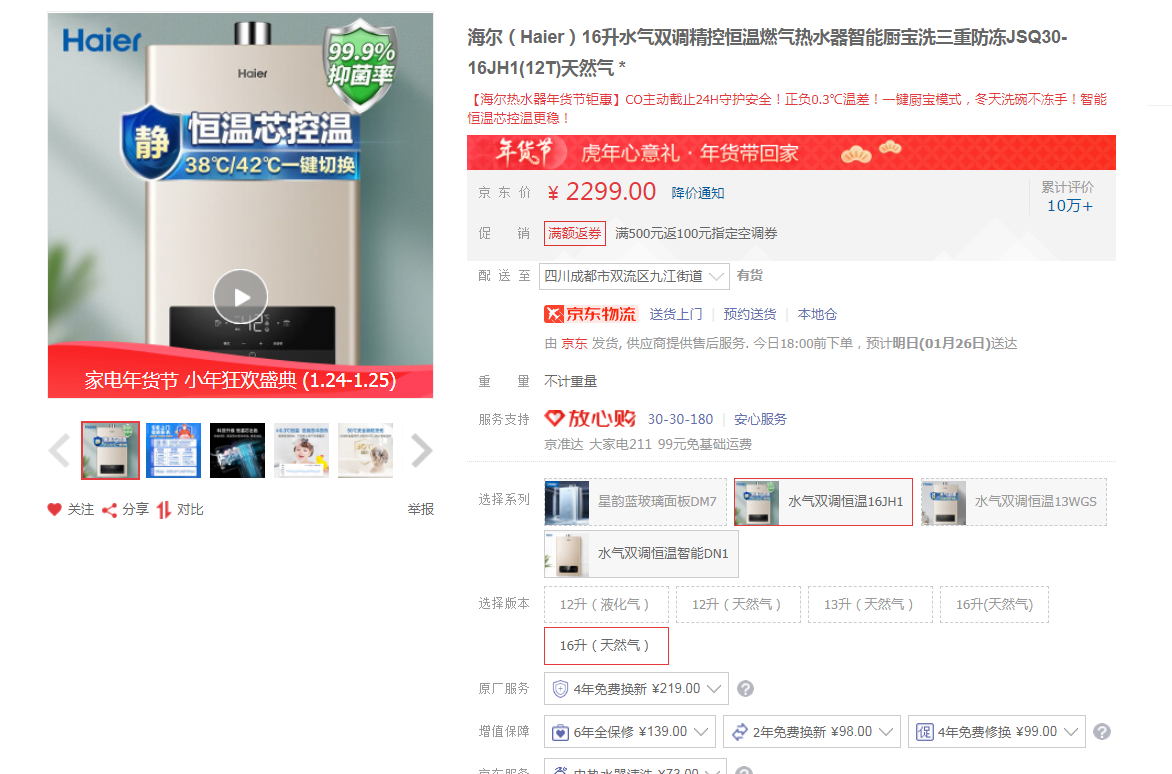Open the delivery address dropdown

coord(634,276)
